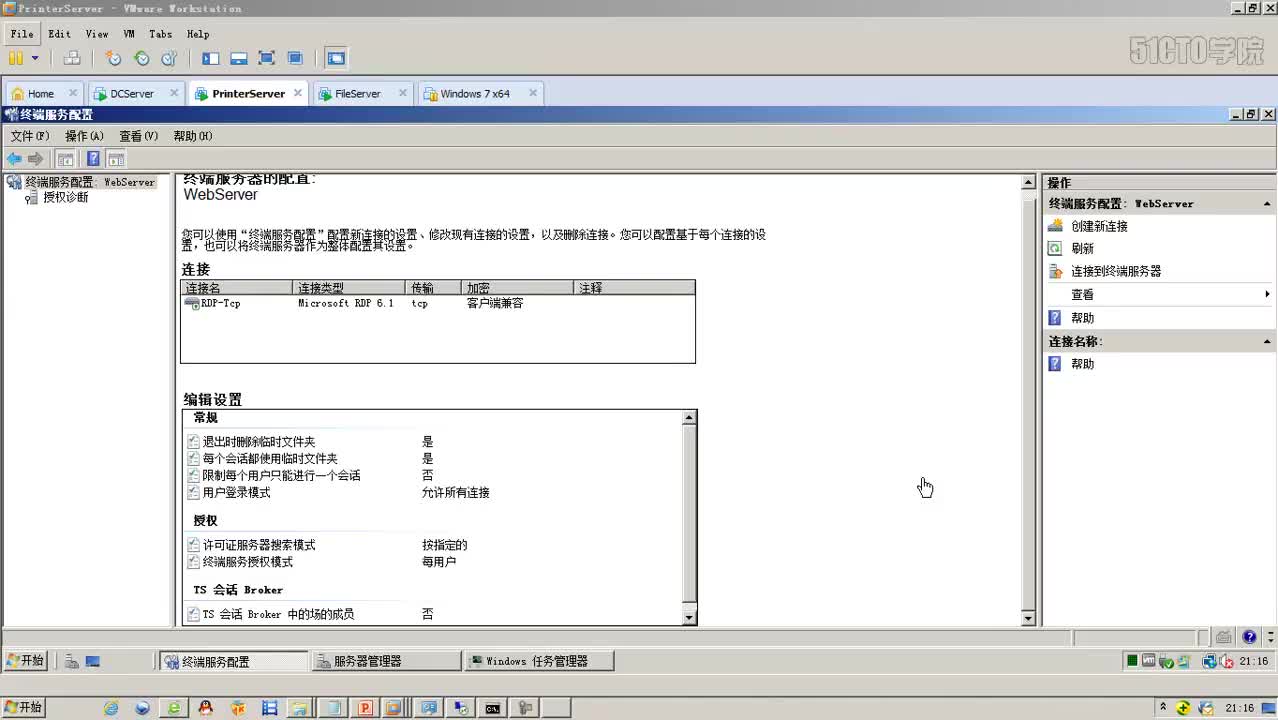Viewport: 1278px width, 720px height.
Task: Collapse the 终端服务配置: WebServer actions section
Action: click(1267, 203)
